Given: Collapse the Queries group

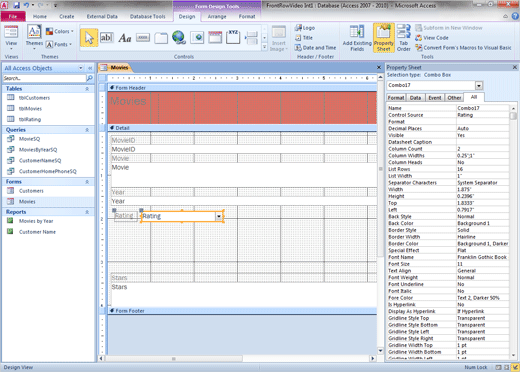Looking at the screenshot, I should point(87,130).
